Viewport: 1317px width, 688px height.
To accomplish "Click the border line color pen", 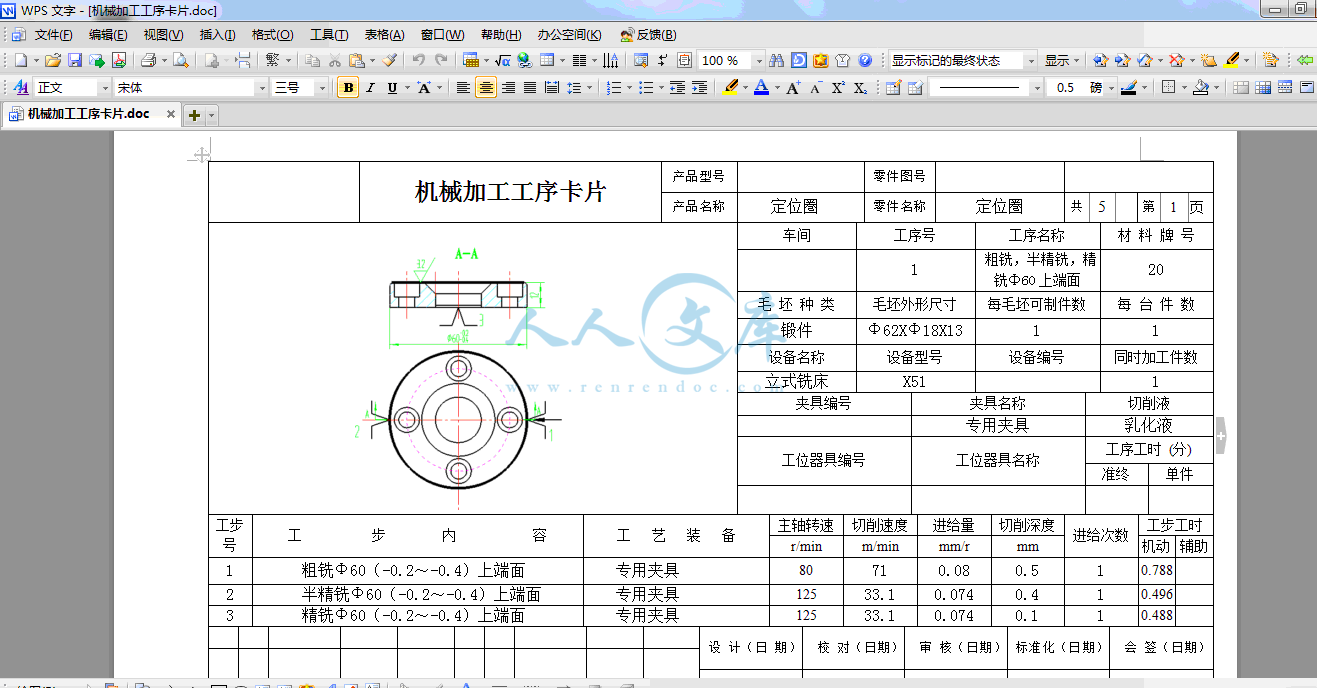I will [1129, 88].
